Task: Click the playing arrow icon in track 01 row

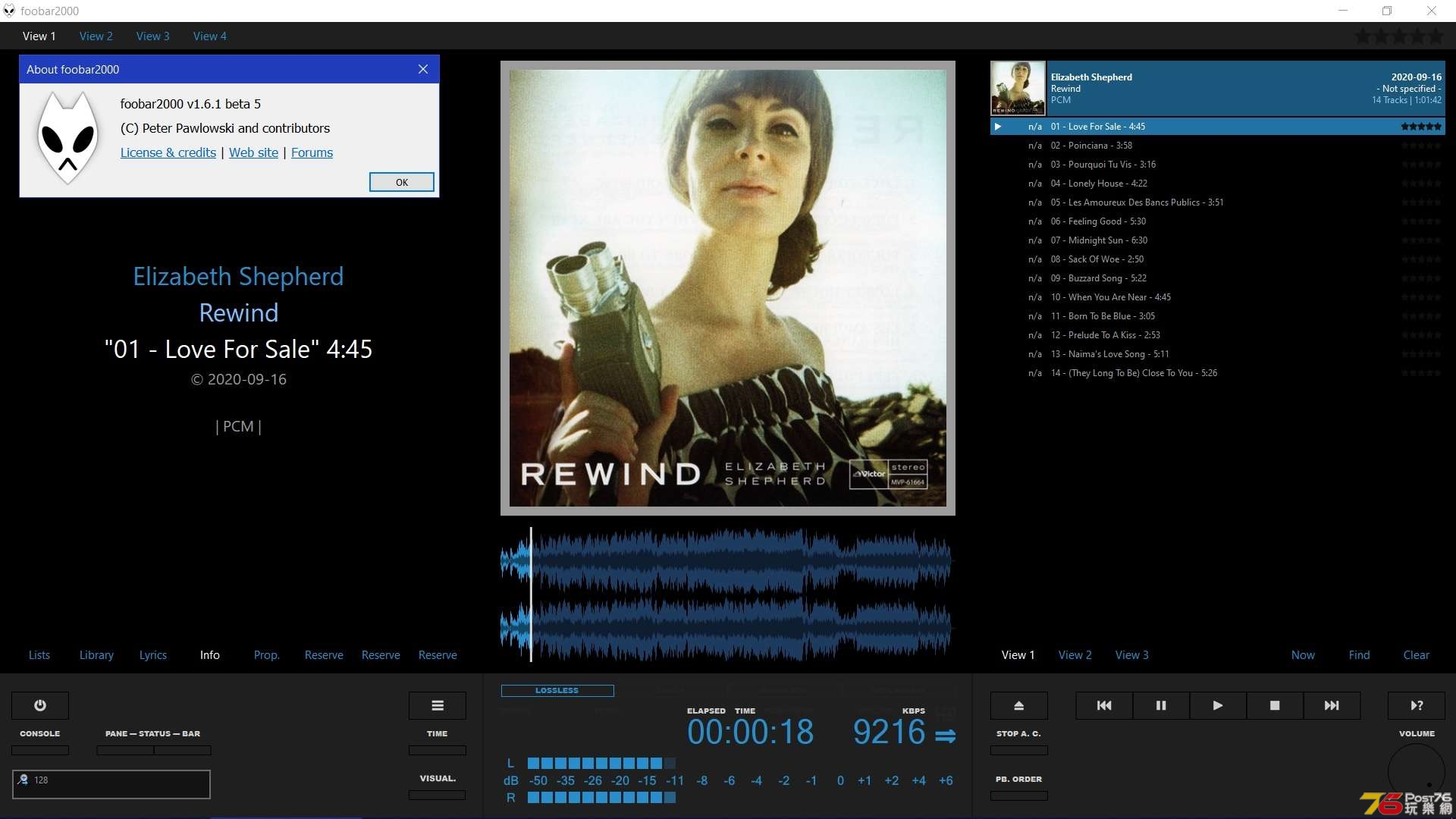Action: click(x=998, y=127)
